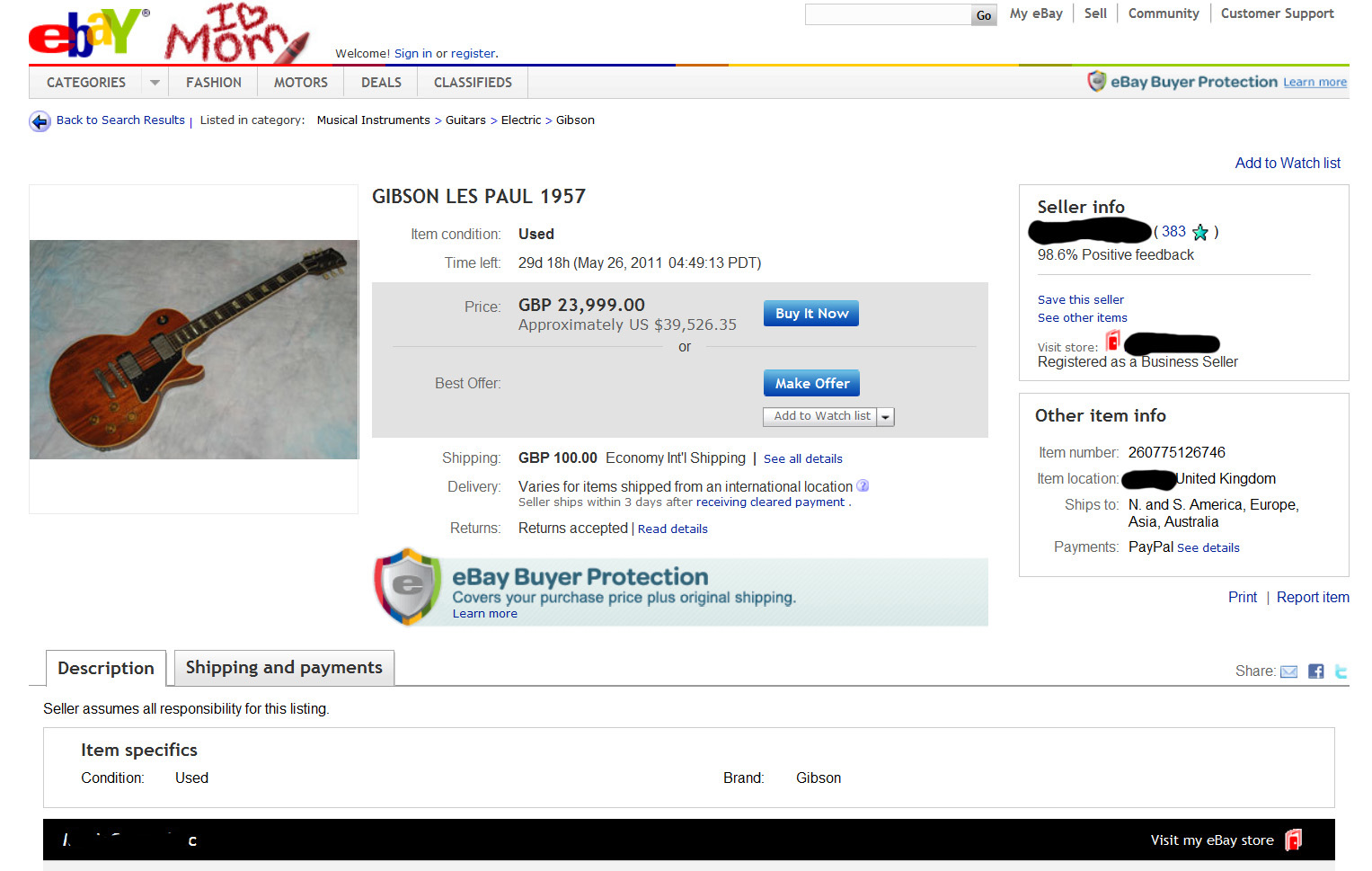The height and width of the screenshot is (871, 1372).
Task: Click the Buy It Now button
Action: (811, 313)
